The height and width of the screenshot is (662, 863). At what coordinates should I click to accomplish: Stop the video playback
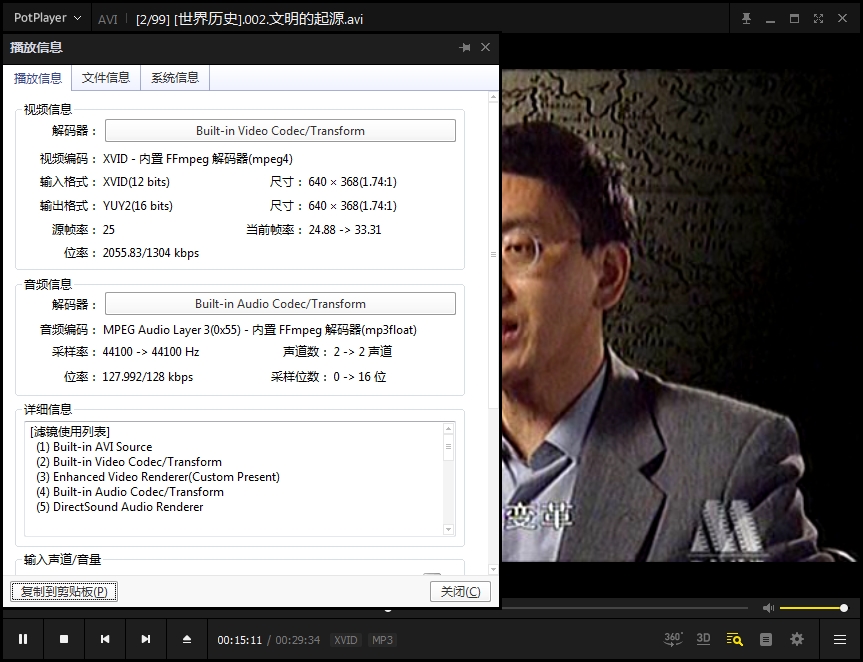click(64, 639)
